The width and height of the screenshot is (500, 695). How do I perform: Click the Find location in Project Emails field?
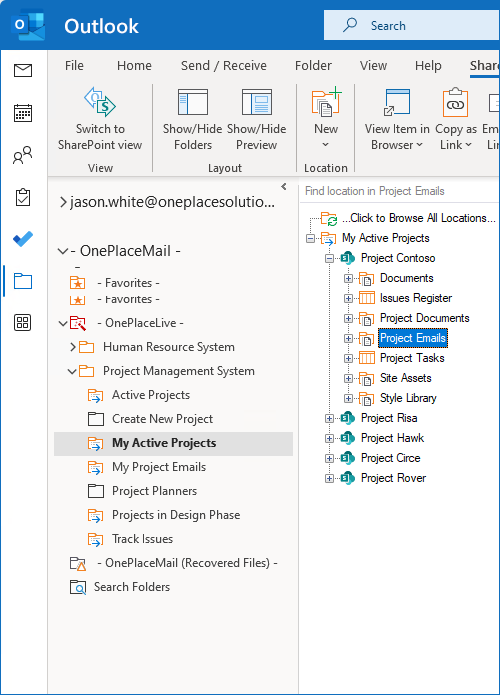click(401, 191)
